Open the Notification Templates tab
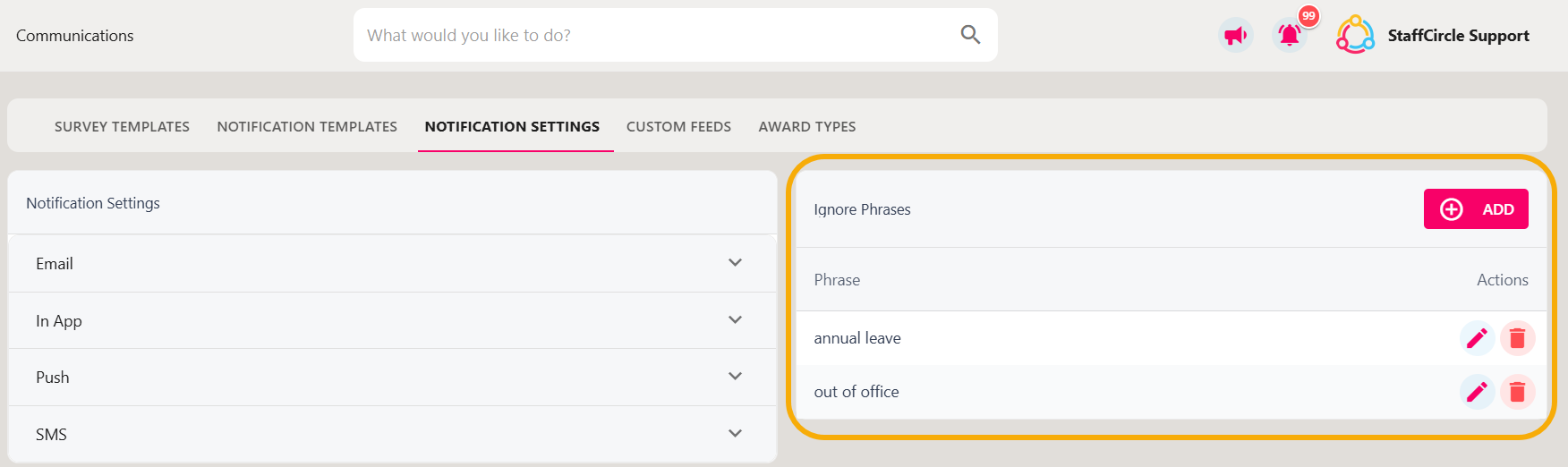This screenshot has width=1568, height=467. tap(307, 126)
